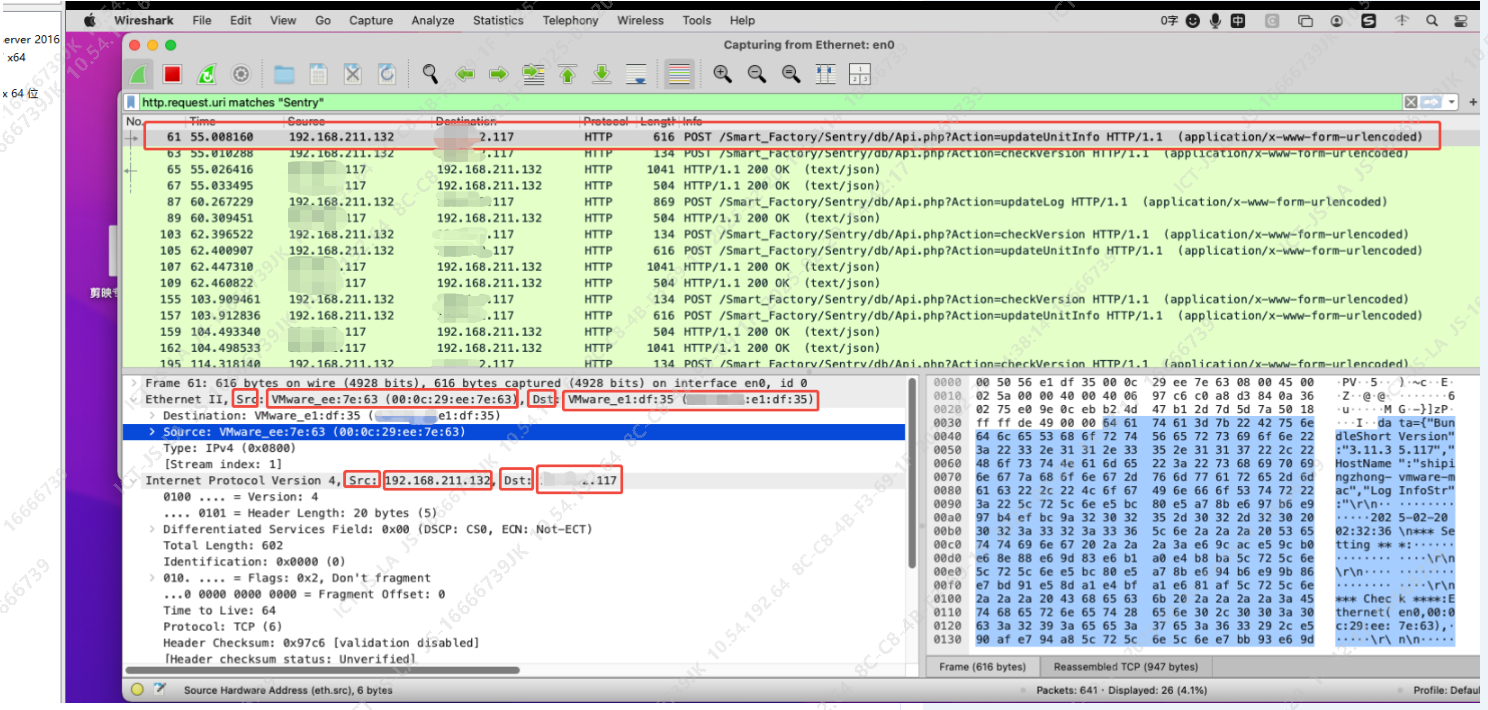Toggle auto-scroll during live capture
The width and height of the screenshot is (1488, 710).
pos(636,74)
